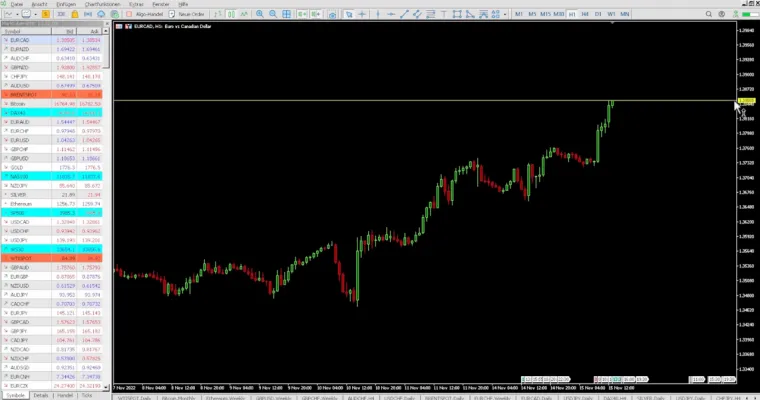Switch timeframe to M15
Image resolution: width=760 pixels, height=400 pixels.
(x=545, y=14)
